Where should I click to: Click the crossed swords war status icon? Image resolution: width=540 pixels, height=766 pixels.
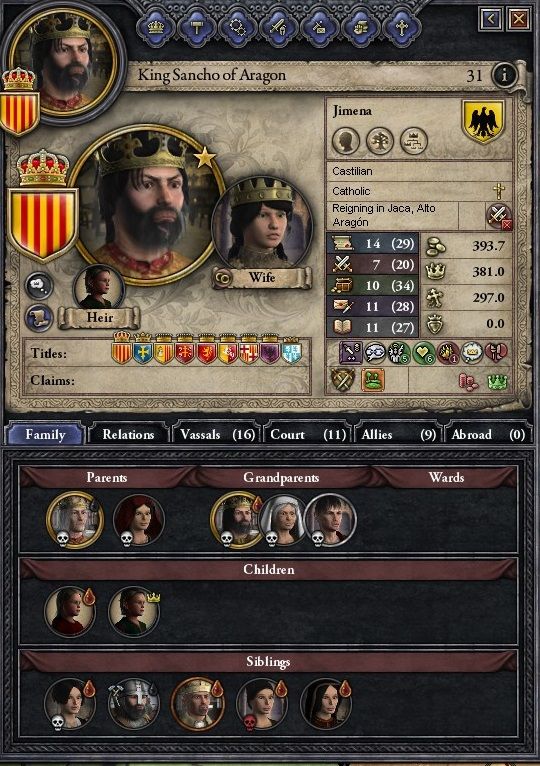pyautogui.click(x=498, y=215)
